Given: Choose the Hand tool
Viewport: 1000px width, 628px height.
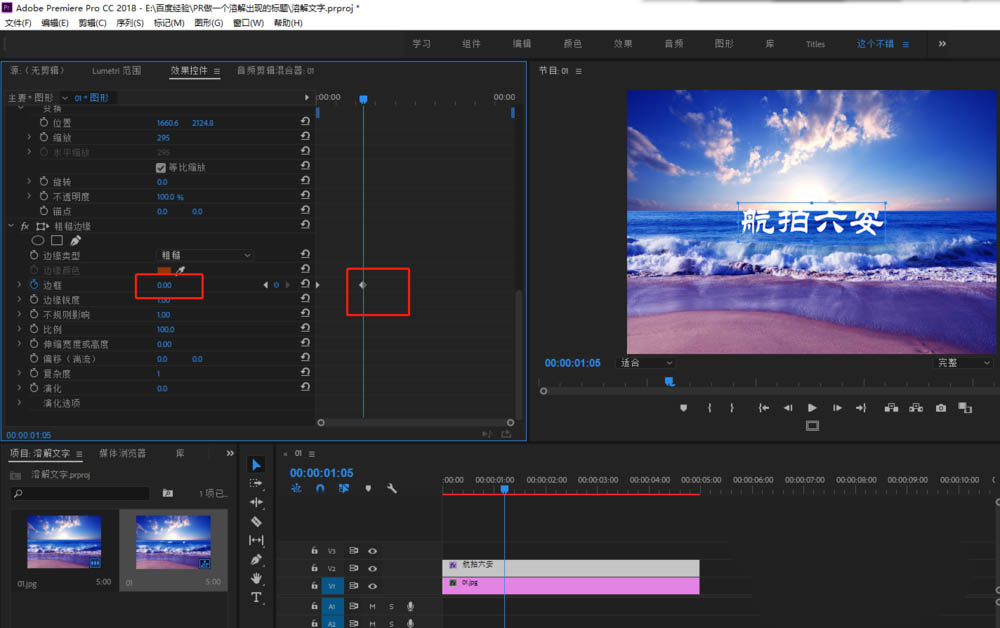Looking at the screenshot, I should [x=256, y=578].
